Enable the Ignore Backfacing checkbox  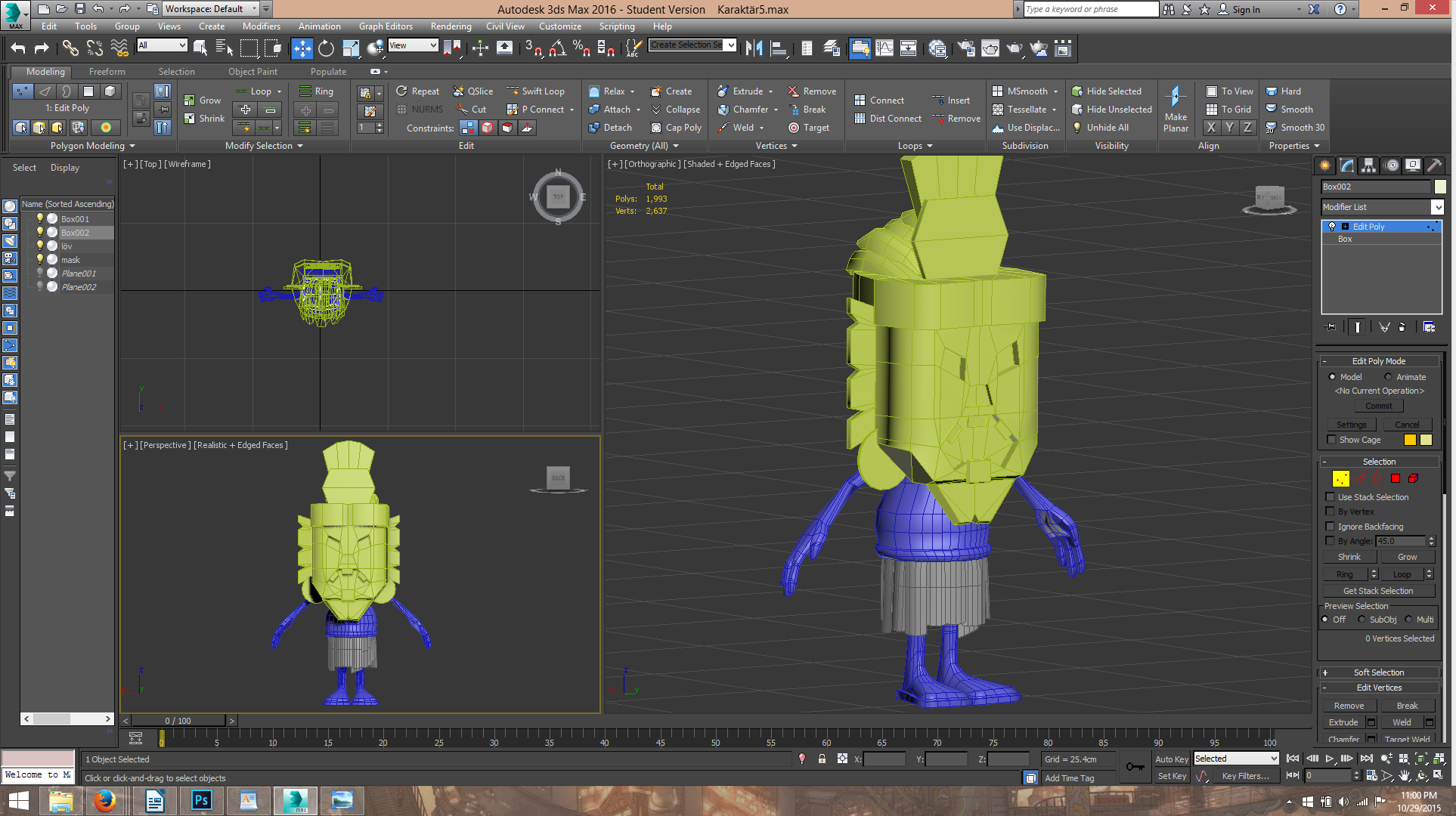click(1331, 527)
